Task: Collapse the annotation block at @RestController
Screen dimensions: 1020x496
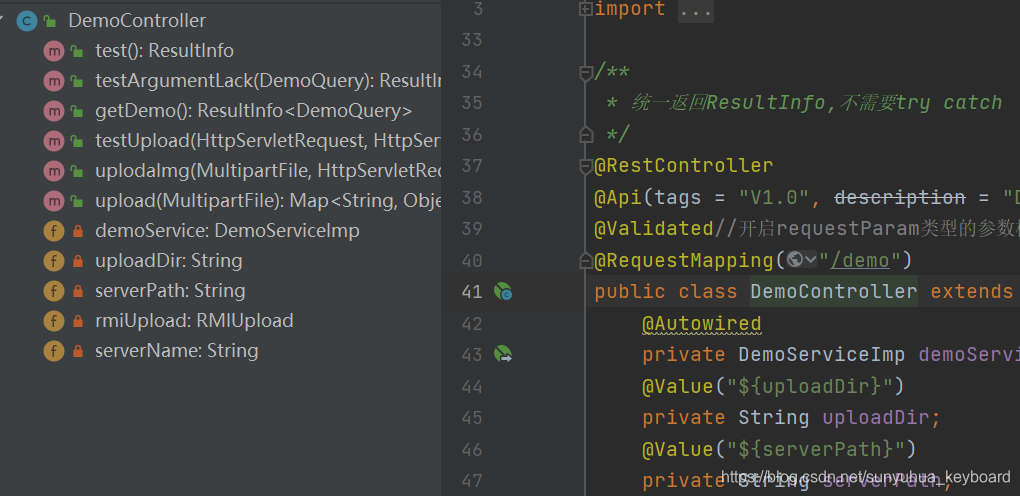Action: click(x=585, y=167)
